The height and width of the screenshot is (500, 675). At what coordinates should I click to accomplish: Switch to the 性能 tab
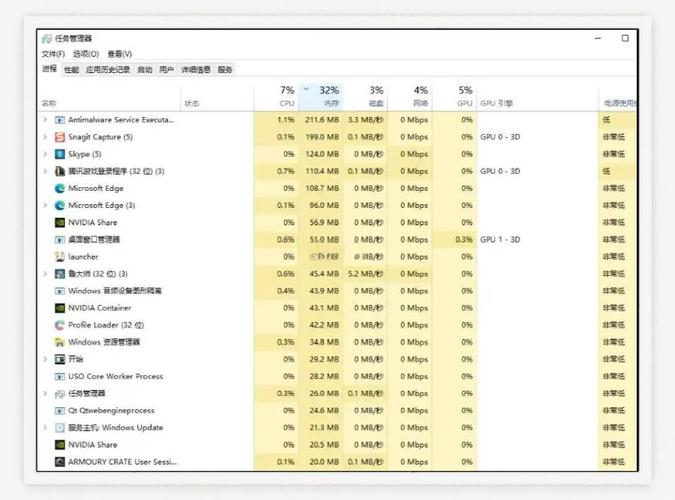click(x=71, y=69)
